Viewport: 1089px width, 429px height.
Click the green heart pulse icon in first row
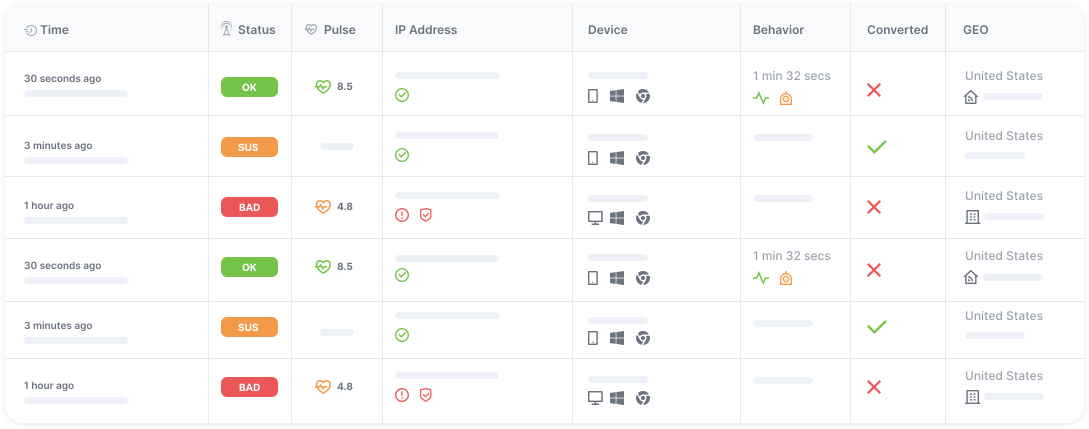tap(323, 87)
